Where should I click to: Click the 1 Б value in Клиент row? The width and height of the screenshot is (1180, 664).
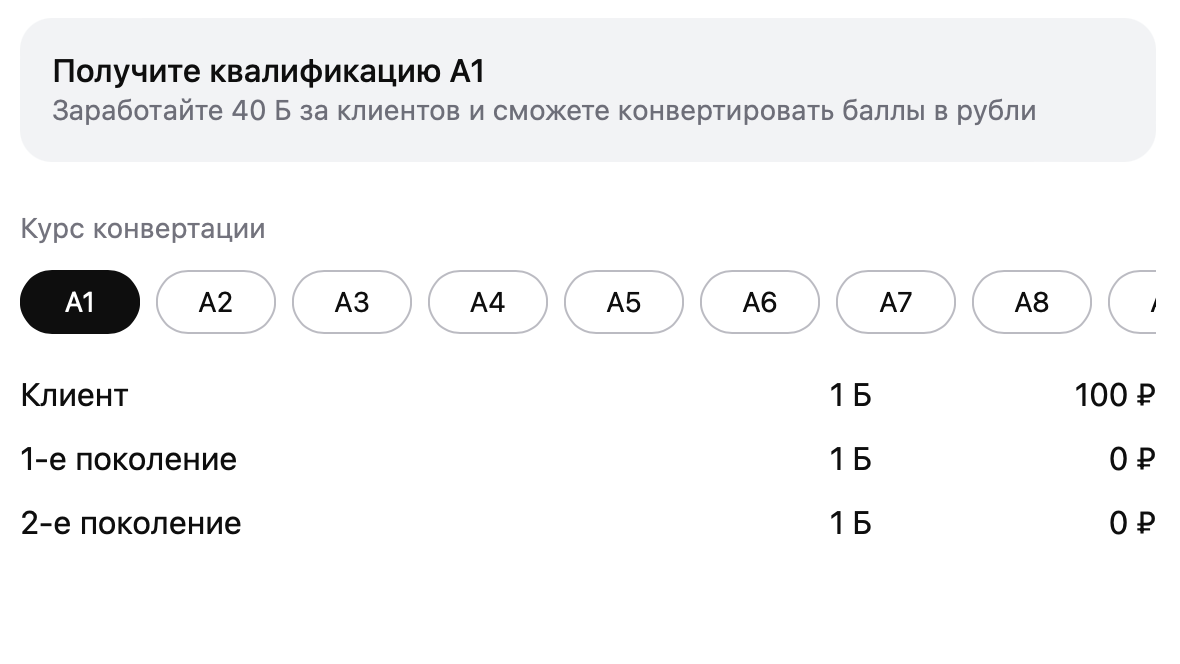[850, 395]
